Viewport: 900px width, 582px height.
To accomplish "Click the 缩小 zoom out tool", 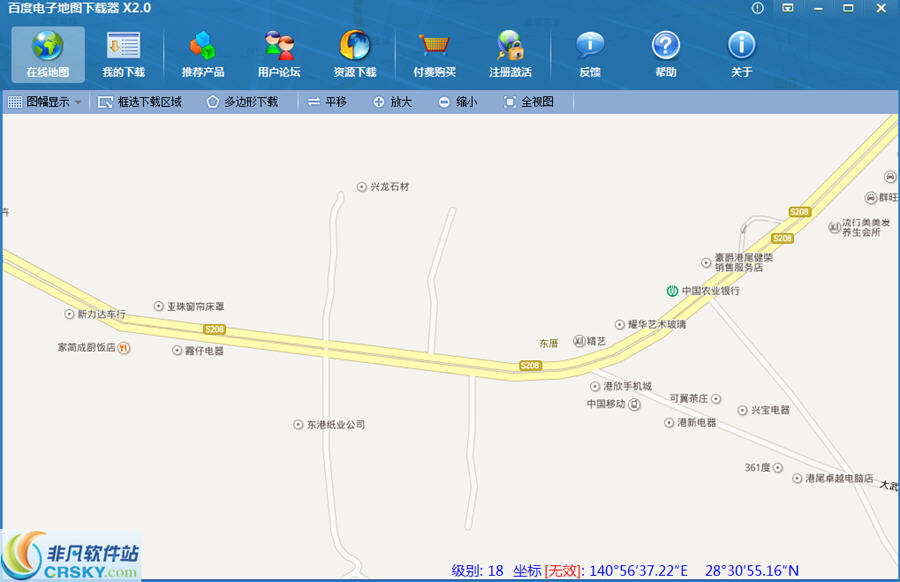I will (457, 102).
